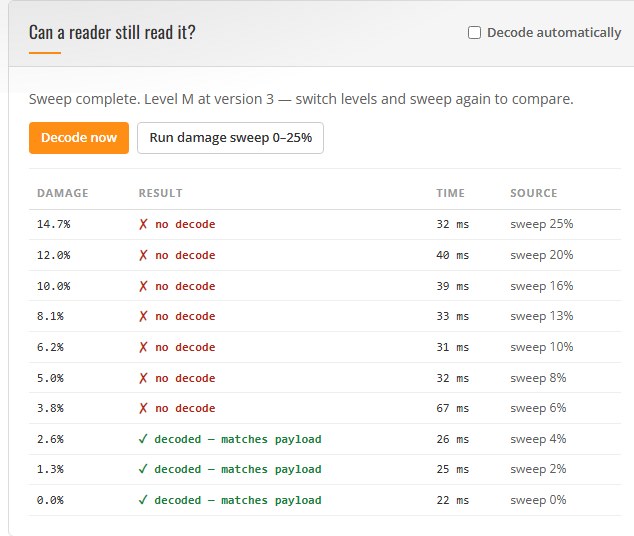
Task: Select 'decoded – matches payload' in sweep 2% row
Action: pos(230,469)
